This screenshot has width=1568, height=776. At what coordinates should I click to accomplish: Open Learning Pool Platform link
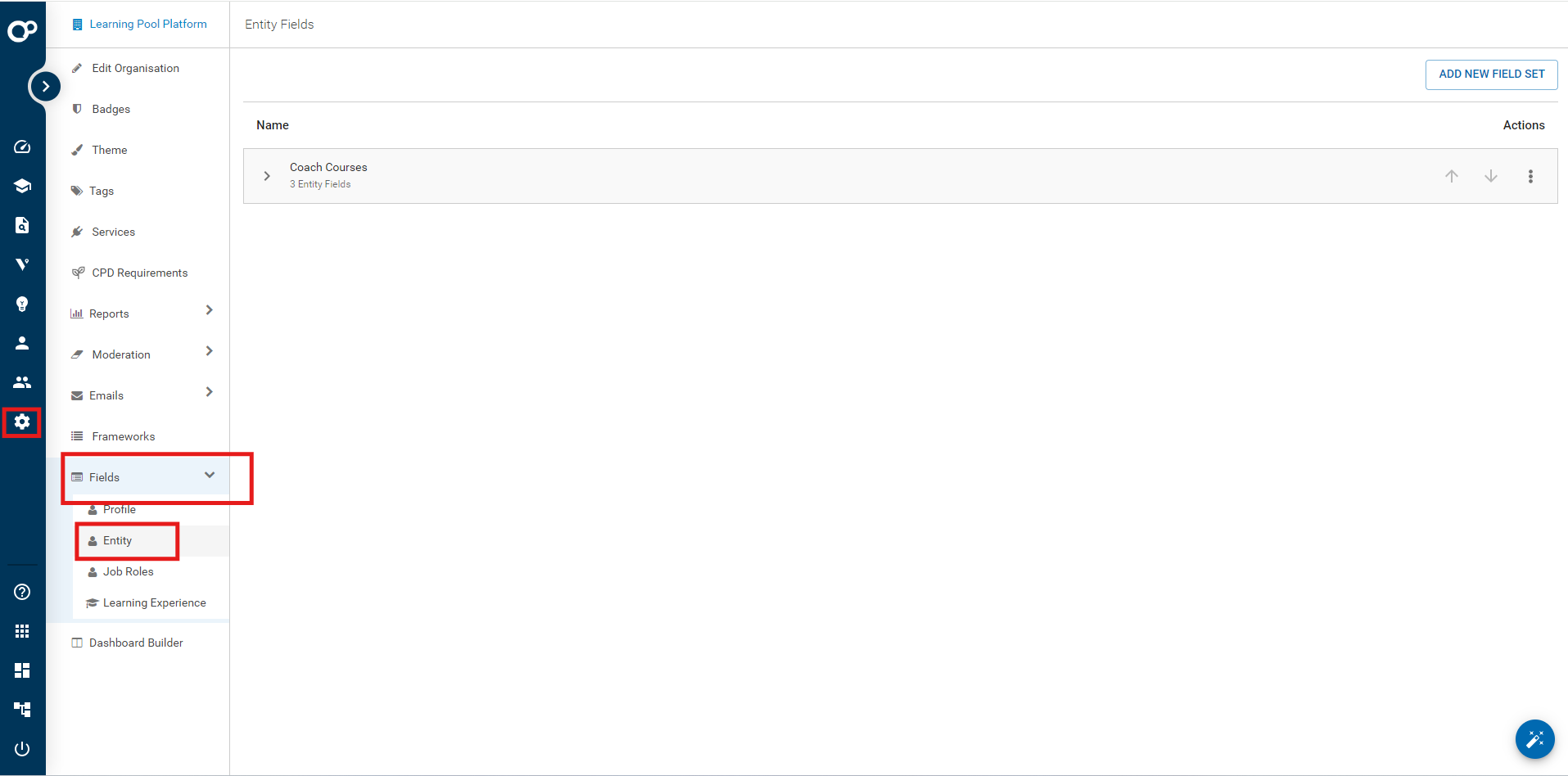click(147, 24)
